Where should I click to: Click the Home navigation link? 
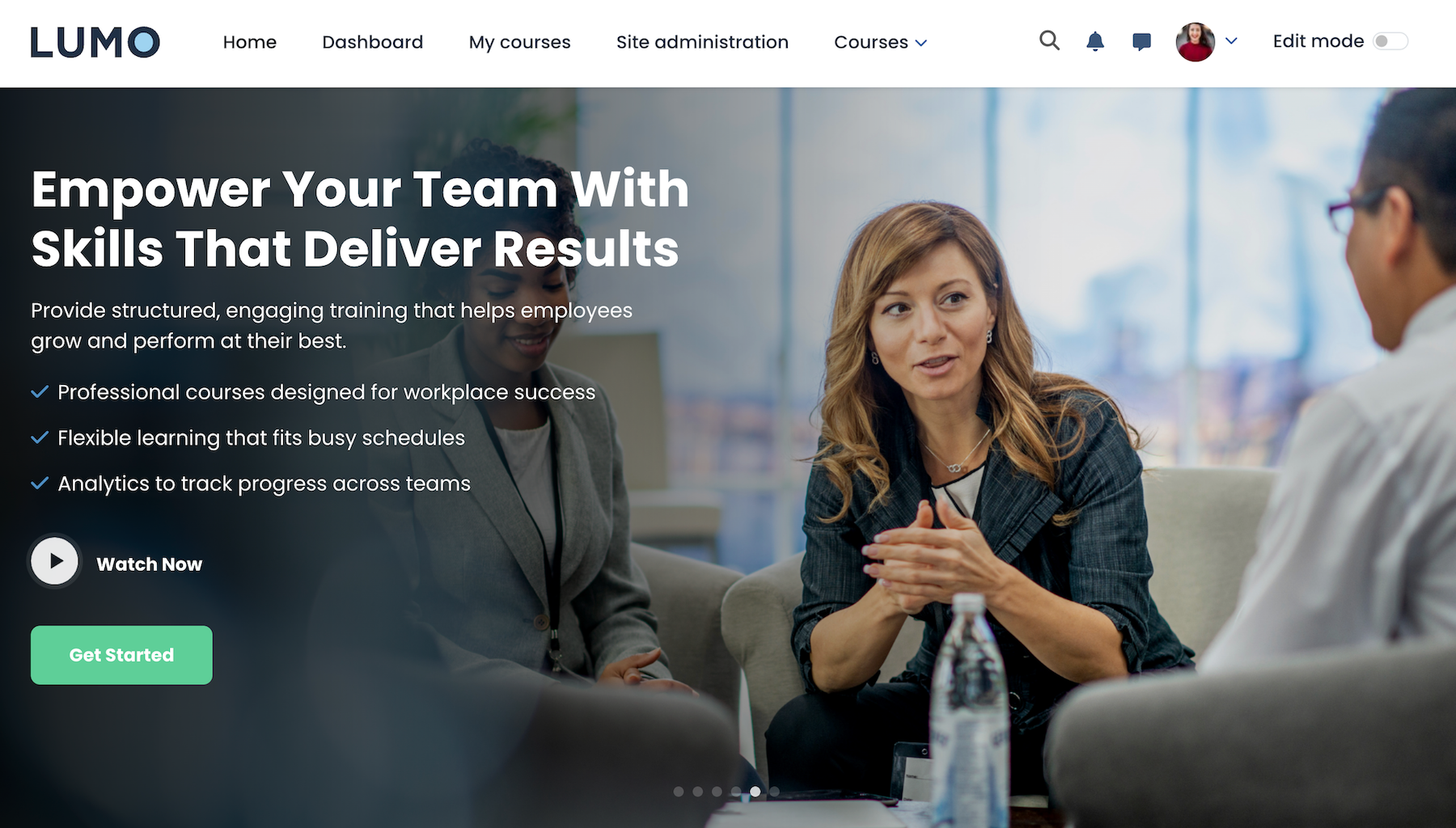pos(249,42)
